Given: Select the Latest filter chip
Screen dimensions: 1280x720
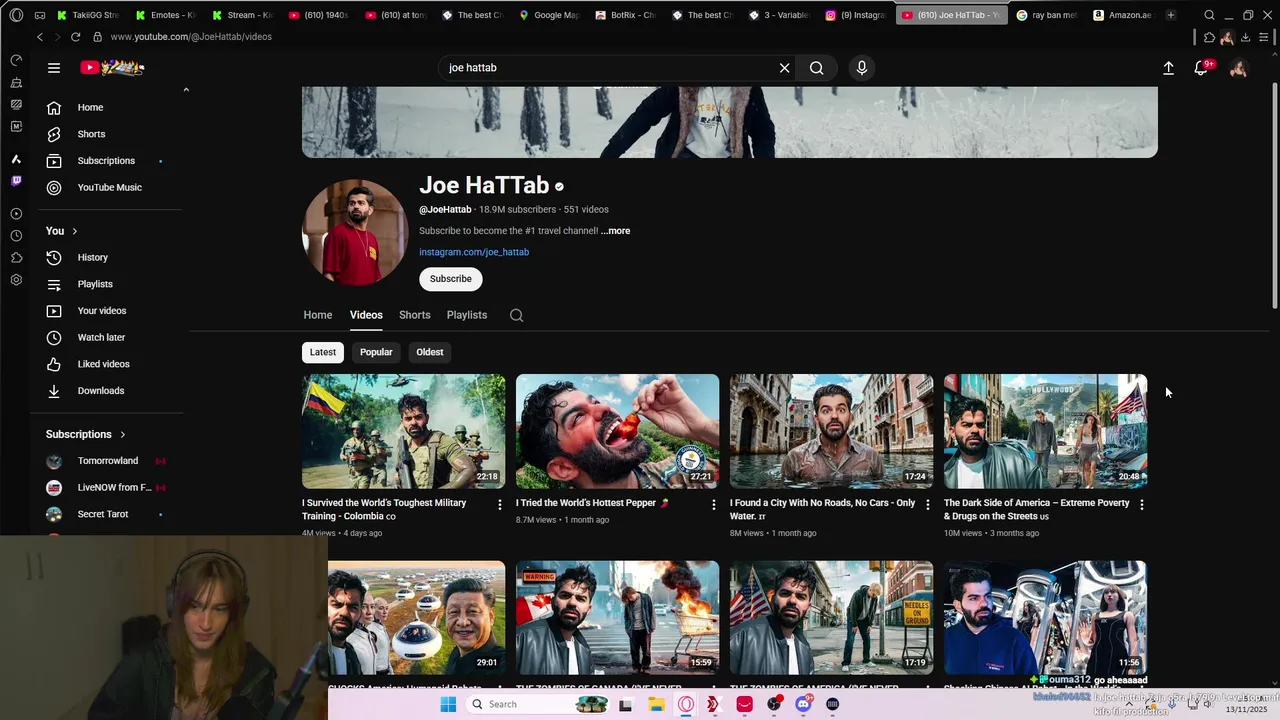Looking at the screenshot, I should tap(323, 352).
